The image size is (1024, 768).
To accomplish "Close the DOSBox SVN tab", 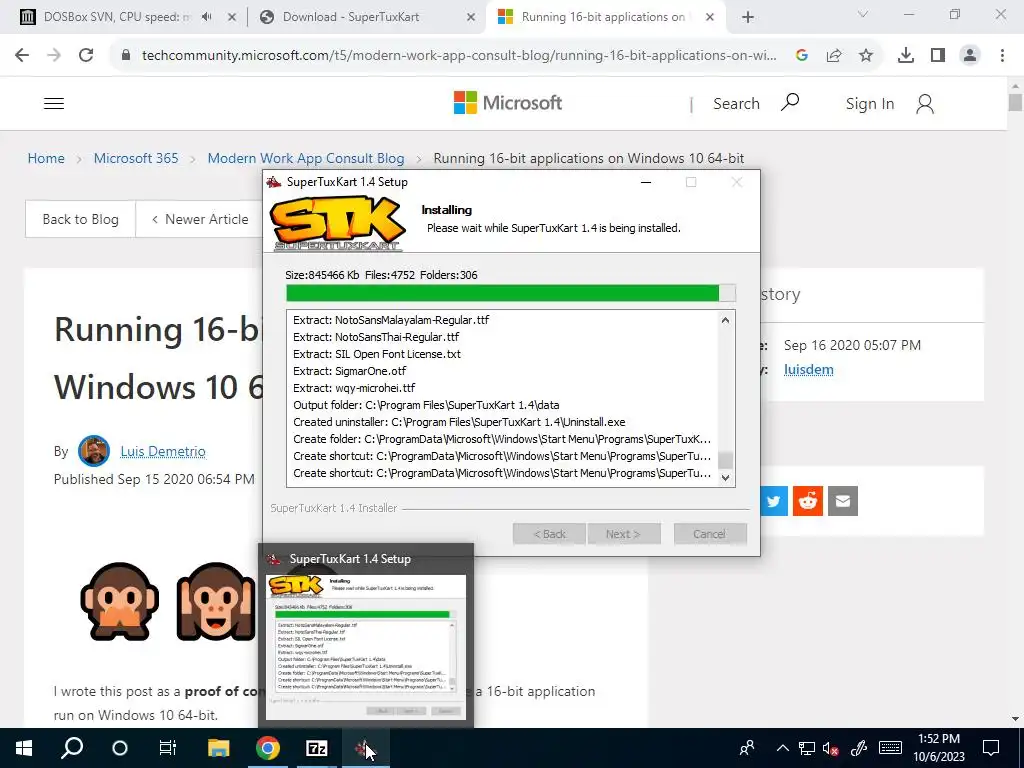I will [x=232, y=18].
